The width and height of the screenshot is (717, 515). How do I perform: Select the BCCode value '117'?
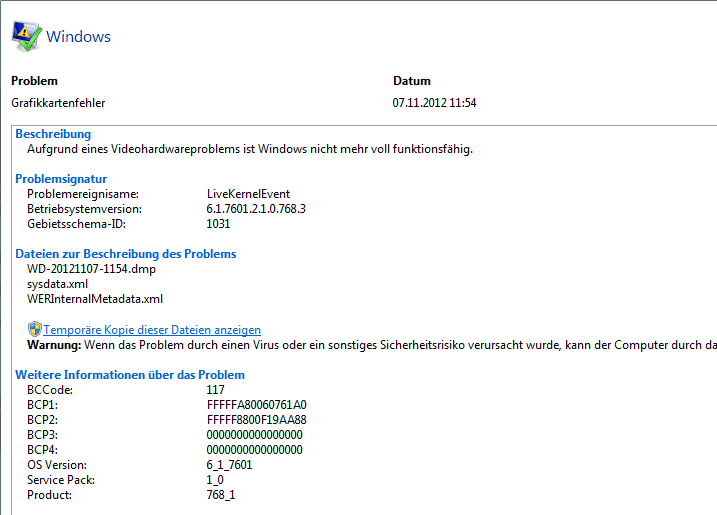[x=215, y=390]
